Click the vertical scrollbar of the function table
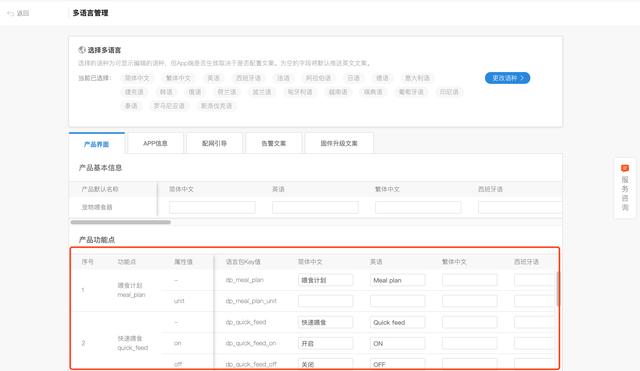 pyautogui.click(x=558, y=289)
